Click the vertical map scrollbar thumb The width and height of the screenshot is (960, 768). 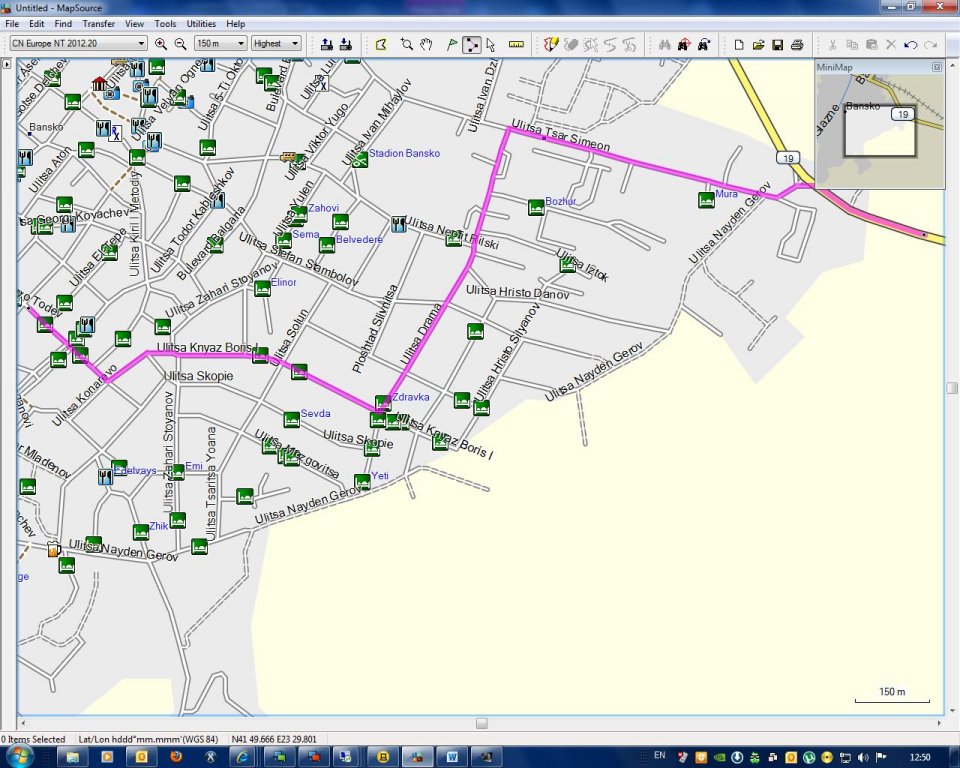click(952, 388)
